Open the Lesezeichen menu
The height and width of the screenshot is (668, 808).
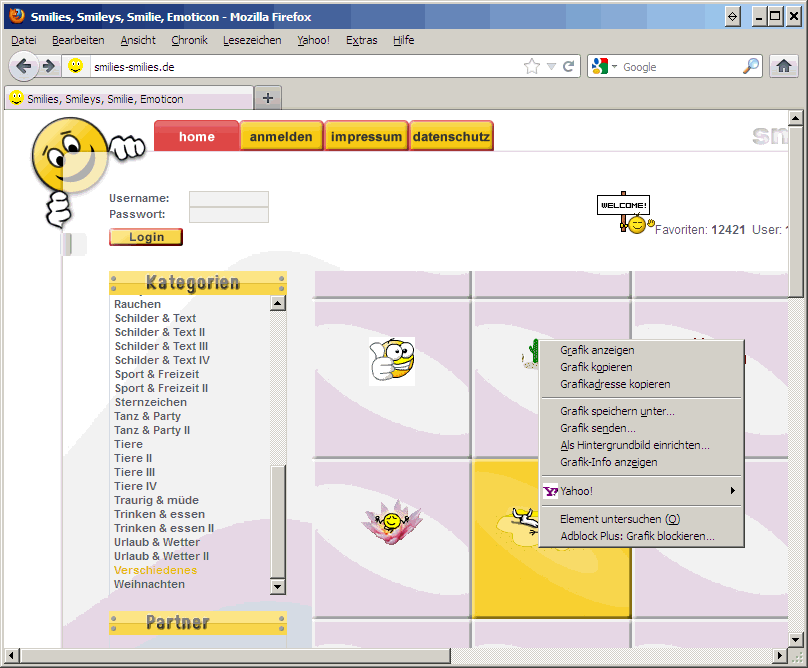pos(251,40)
